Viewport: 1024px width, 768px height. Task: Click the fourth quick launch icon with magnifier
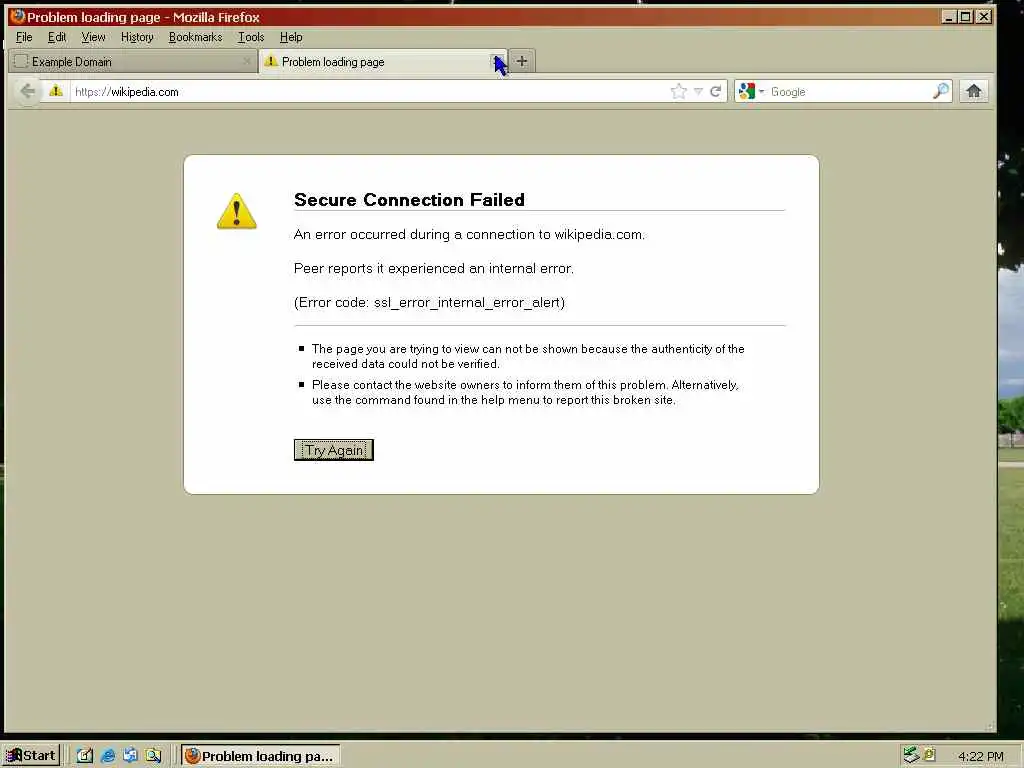tap(153, 756)
